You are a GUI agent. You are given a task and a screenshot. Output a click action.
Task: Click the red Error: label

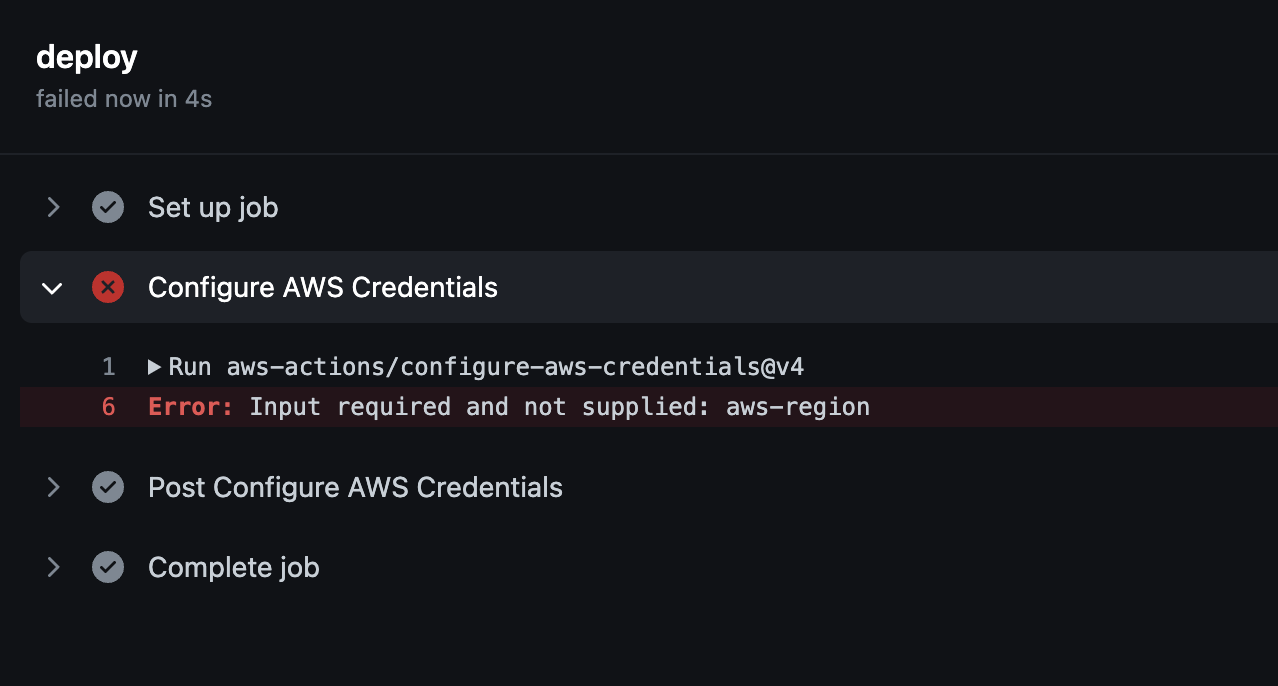(190, 407)
